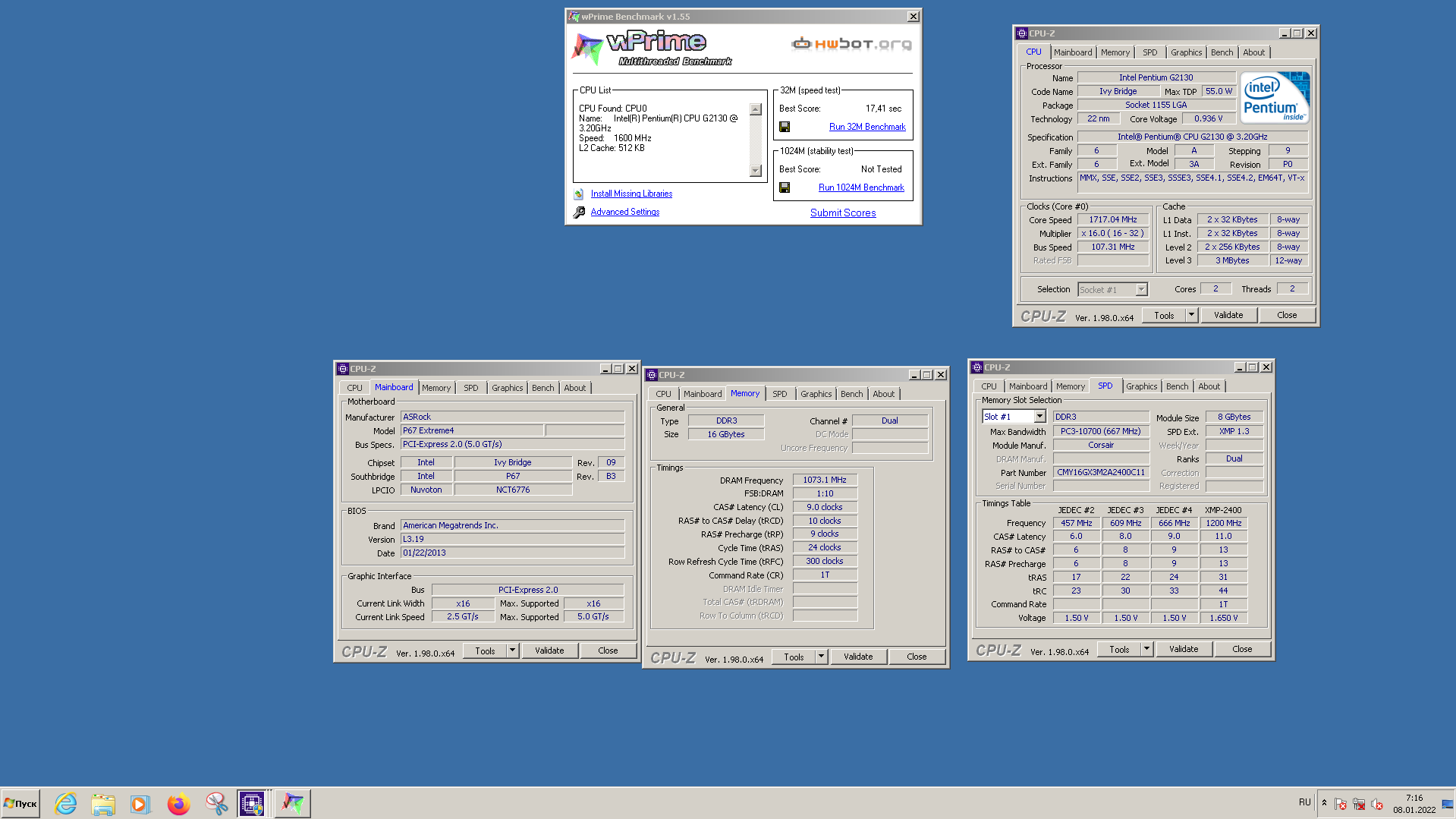The height and width of the screenshot is (819, 1456).
Task: Click title bar icon of CPU-Z Mainboard window
Action: point(342,369)
